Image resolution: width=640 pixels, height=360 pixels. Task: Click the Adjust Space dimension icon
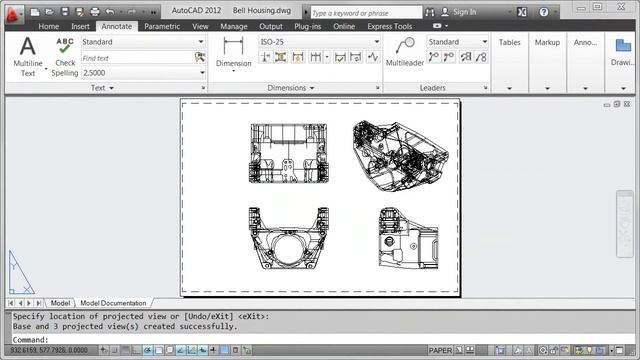(x=280, y=57)
